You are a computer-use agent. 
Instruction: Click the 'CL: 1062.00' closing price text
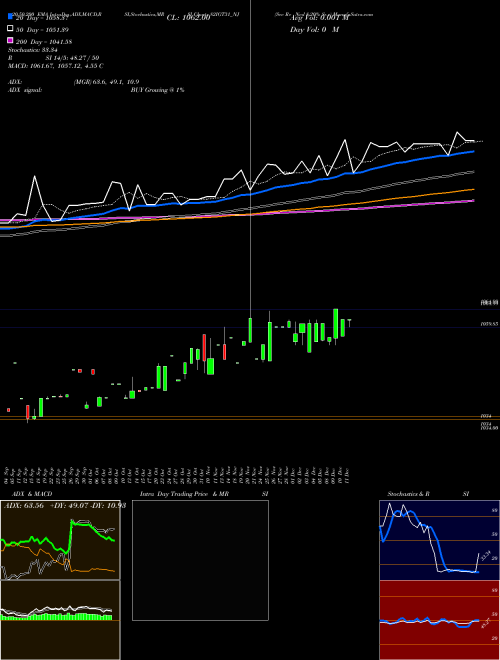(x=188, y=18)
